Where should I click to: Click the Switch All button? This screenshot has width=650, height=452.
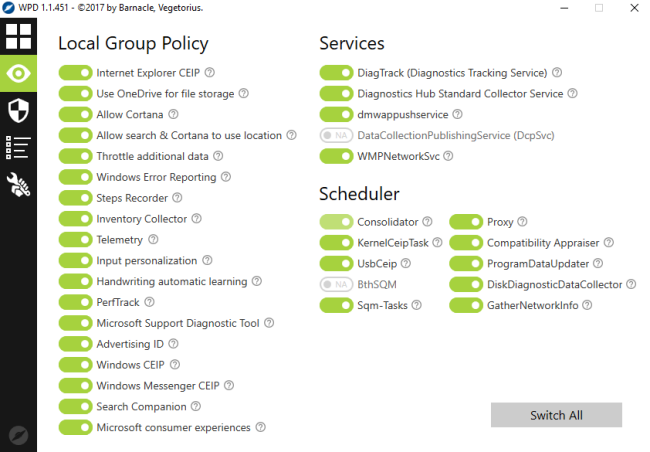[556, 415]
